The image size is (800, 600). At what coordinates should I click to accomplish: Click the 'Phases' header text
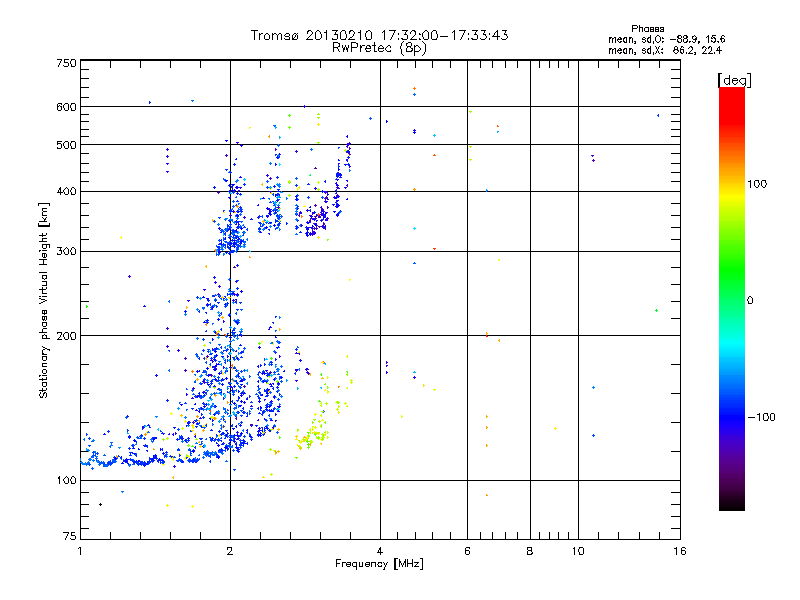(647, 29)
